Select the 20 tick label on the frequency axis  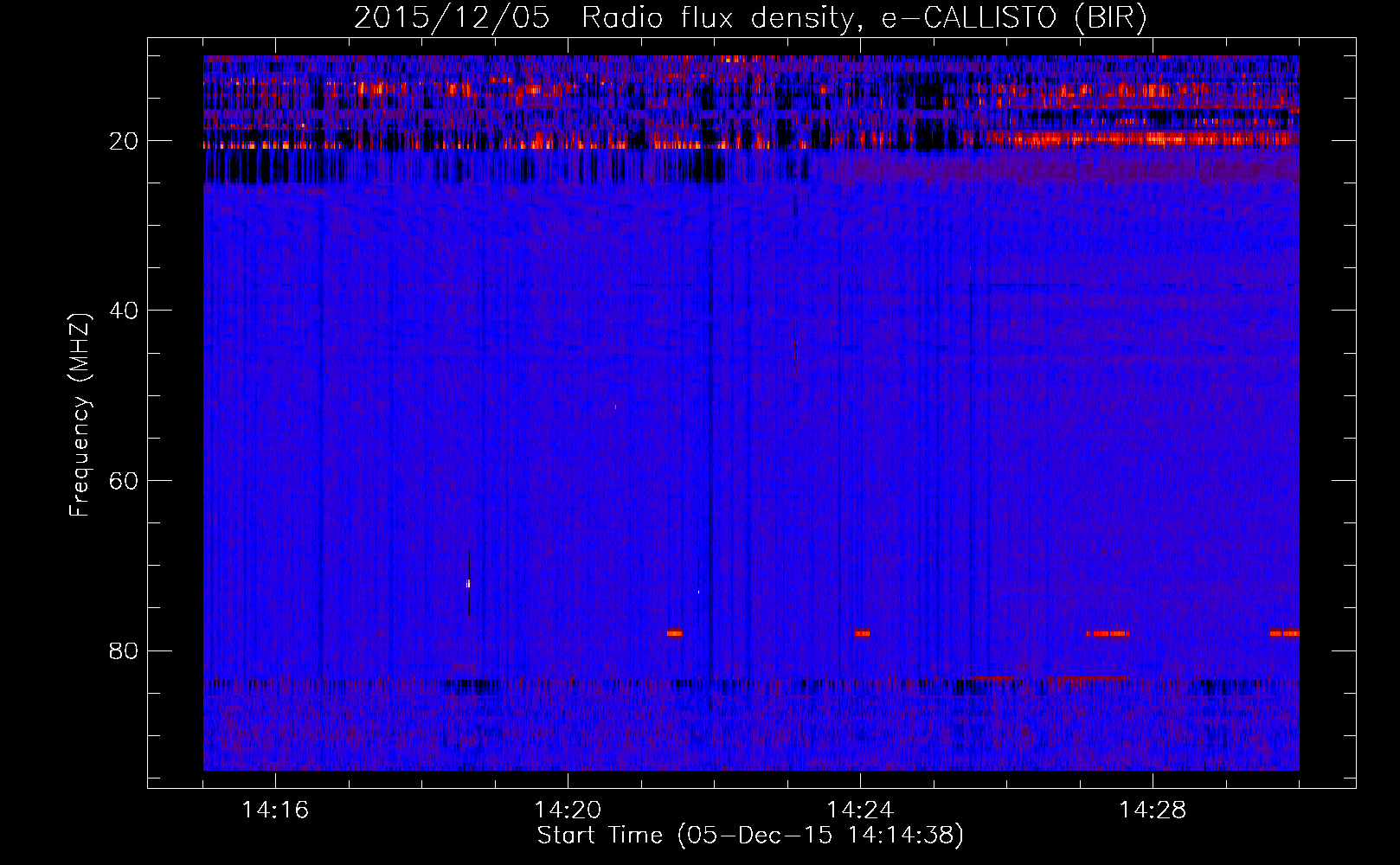[x=124, y=141]
